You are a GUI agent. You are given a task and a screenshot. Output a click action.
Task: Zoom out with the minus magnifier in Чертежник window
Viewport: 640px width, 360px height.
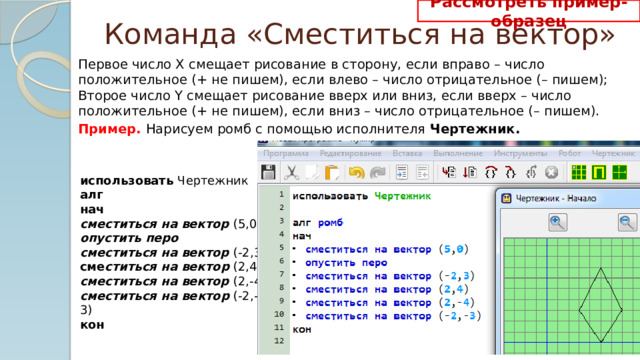627,222
